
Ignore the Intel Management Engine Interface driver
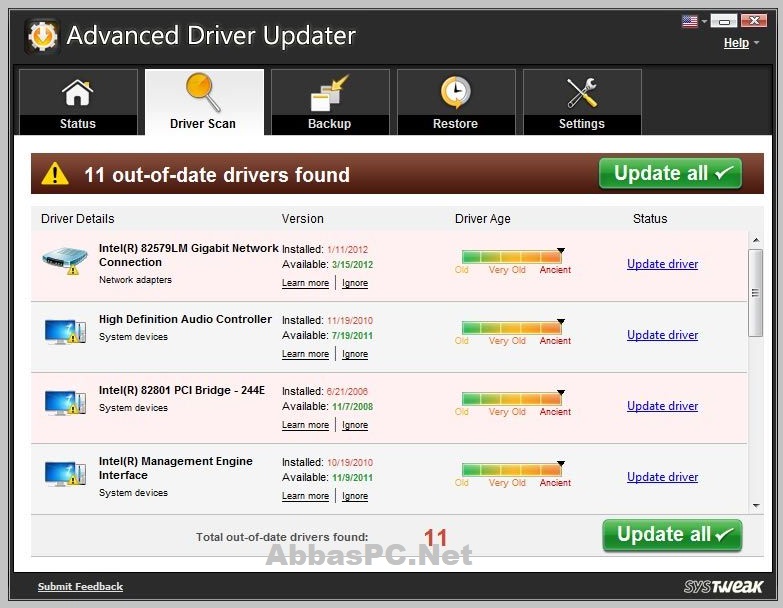[x=355, y=495]
